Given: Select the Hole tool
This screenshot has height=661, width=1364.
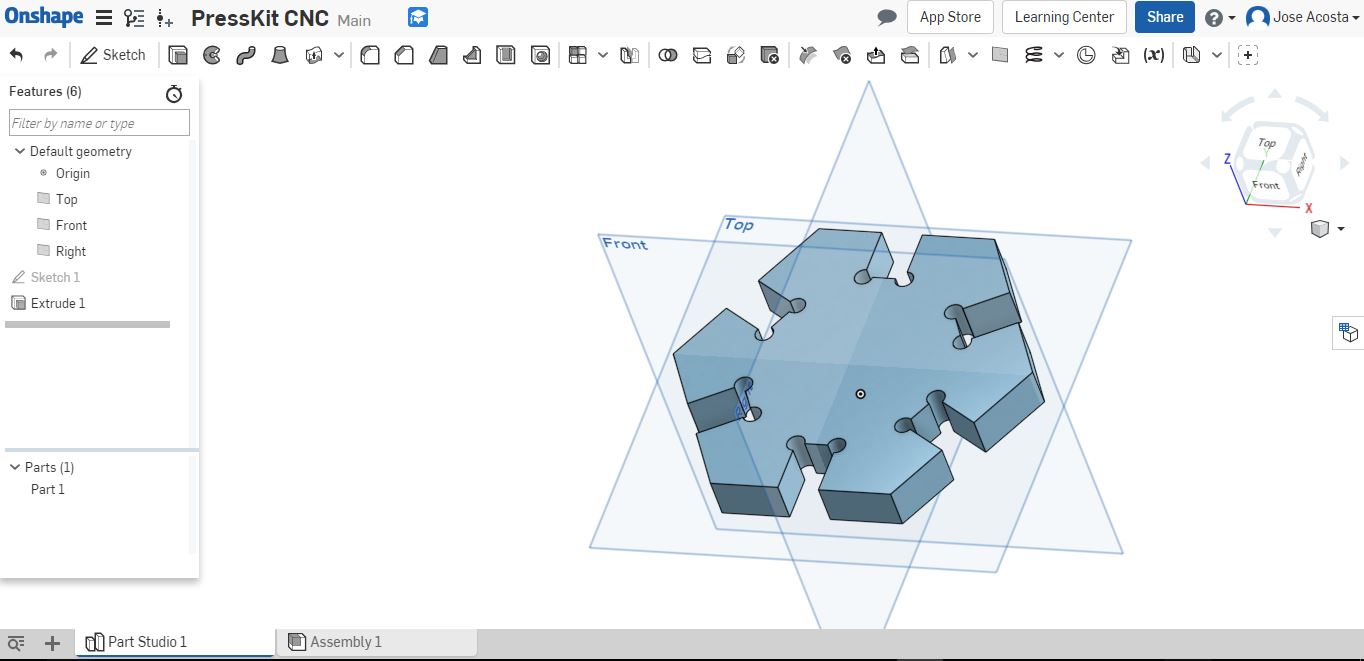Looking at the screenshot, I should point(540,55).
